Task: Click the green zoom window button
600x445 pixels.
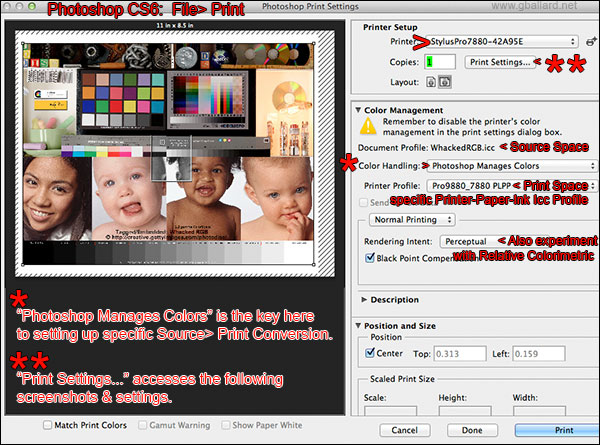Action: pyautogui.click(x=32, y=6)
